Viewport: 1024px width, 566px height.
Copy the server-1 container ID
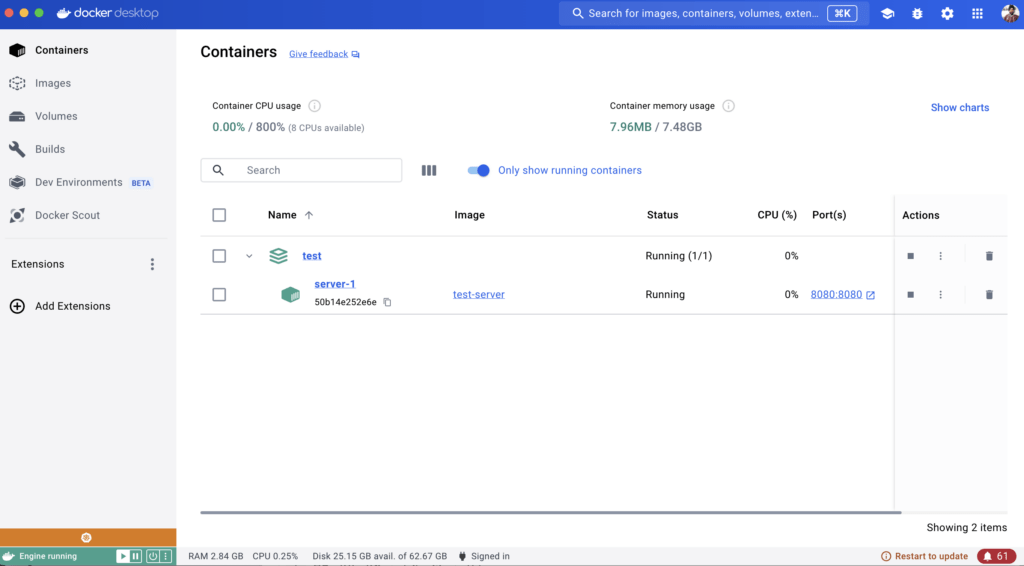[387, 302]
